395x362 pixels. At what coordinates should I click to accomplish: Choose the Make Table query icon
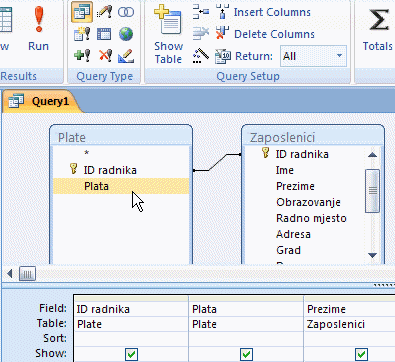click(82, 34)
